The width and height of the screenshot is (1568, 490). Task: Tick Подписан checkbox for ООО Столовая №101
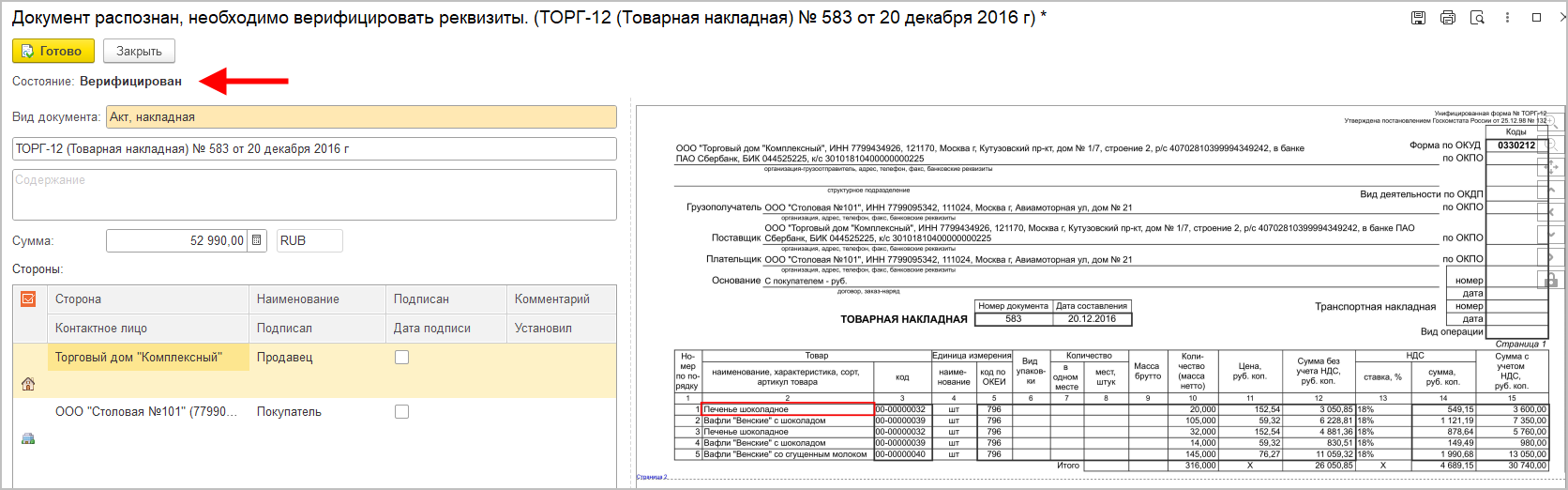(x=401, y=411)
